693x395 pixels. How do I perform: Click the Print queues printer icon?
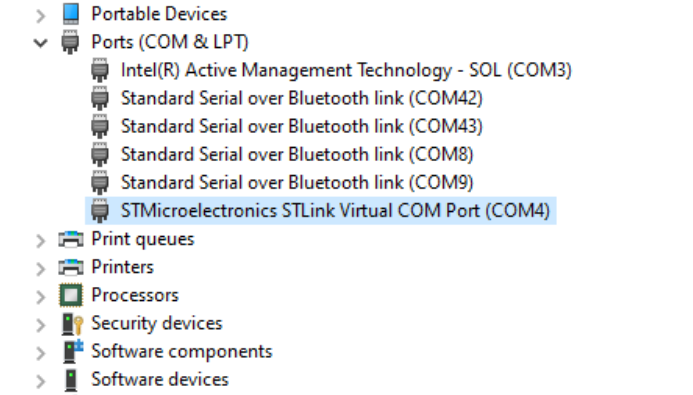(71, 239)
